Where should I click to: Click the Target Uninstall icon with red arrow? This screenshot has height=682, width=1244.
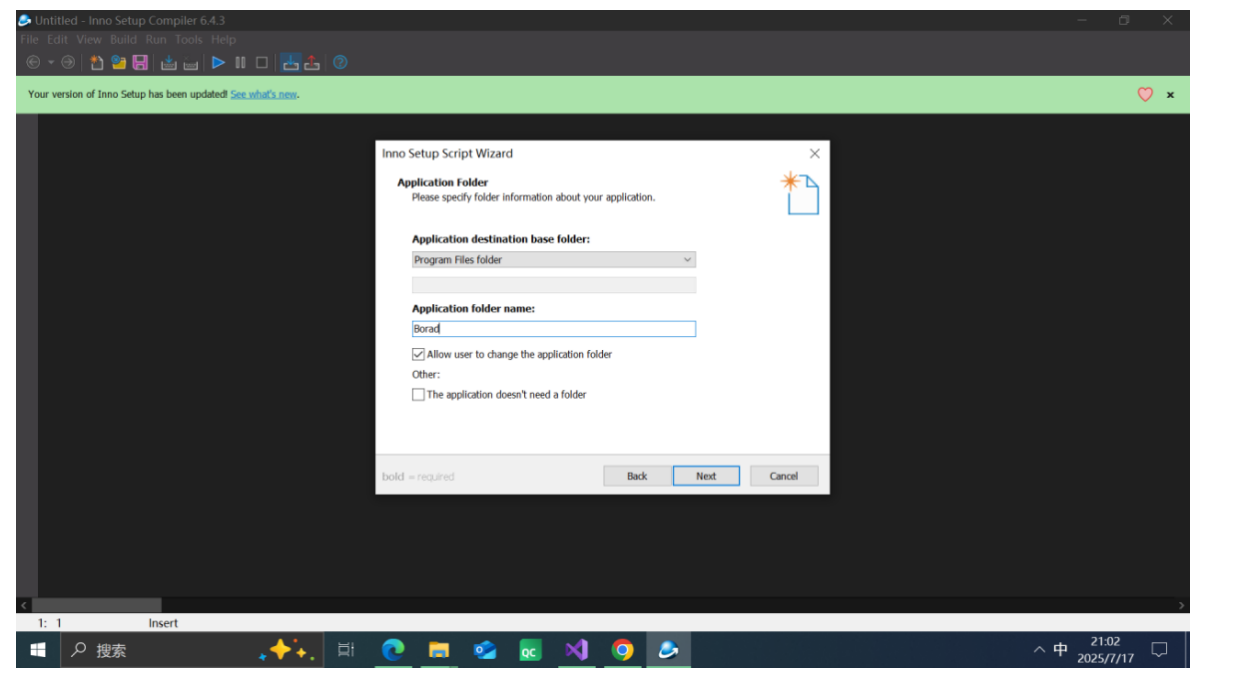(x=312, y=62)
